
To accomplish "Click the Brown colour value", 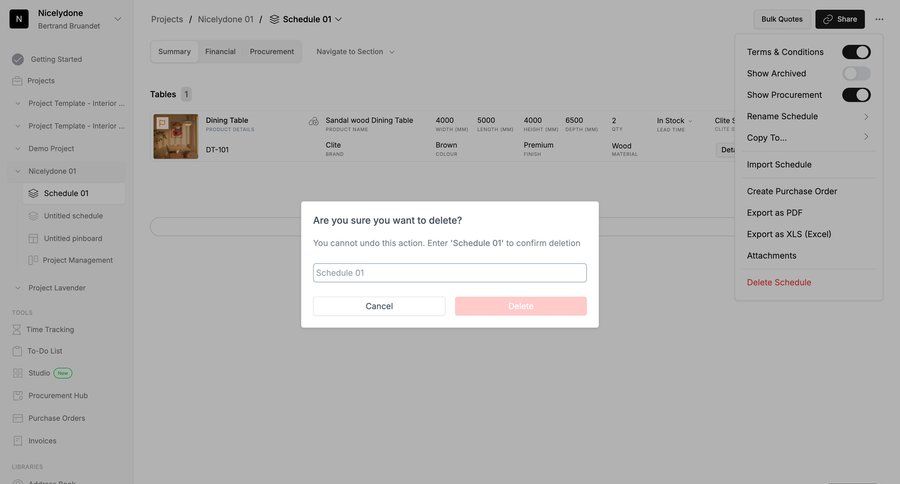I will (446, 145).
